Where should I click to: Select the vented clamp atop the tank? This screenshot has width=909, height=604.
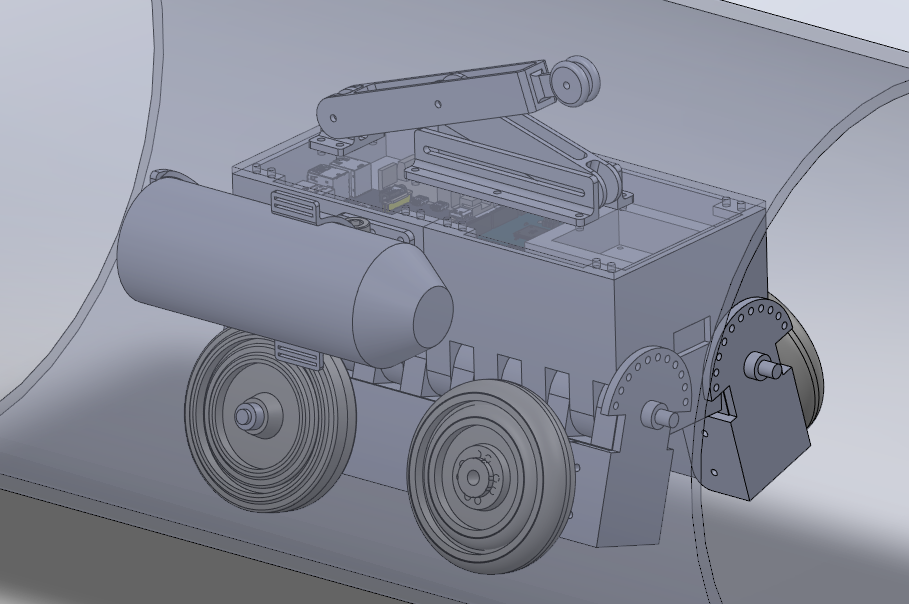pos(294,208)
